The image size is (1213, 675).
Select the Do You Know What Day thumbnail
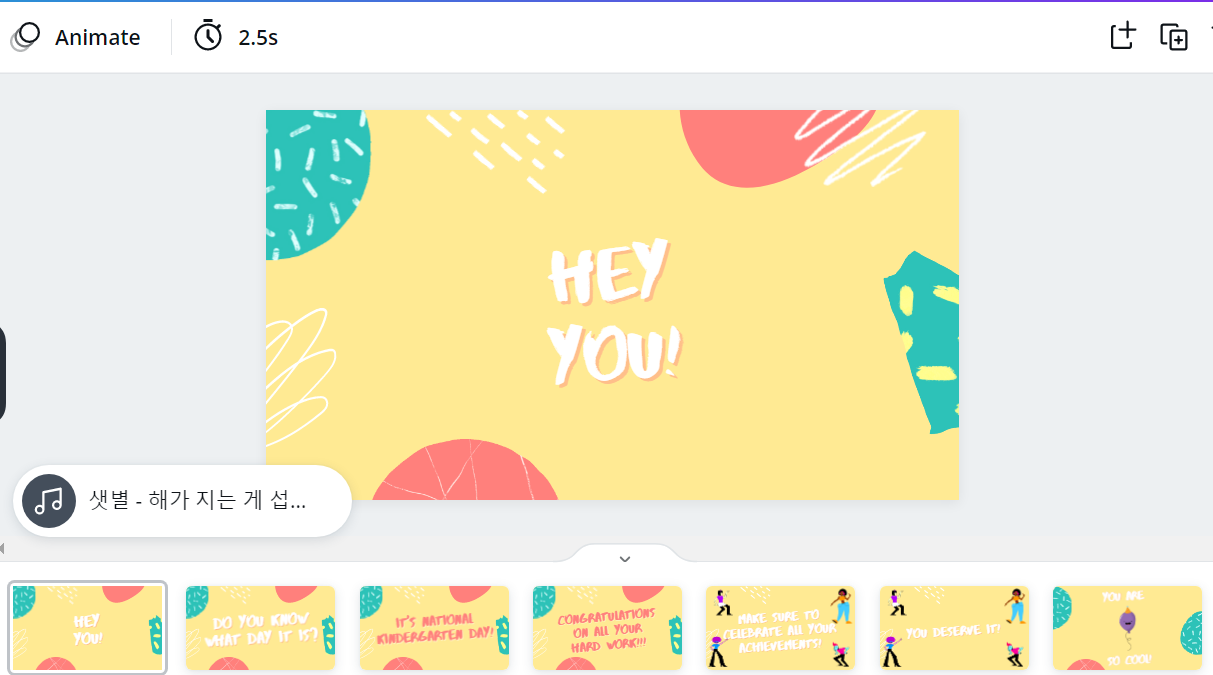260,628
